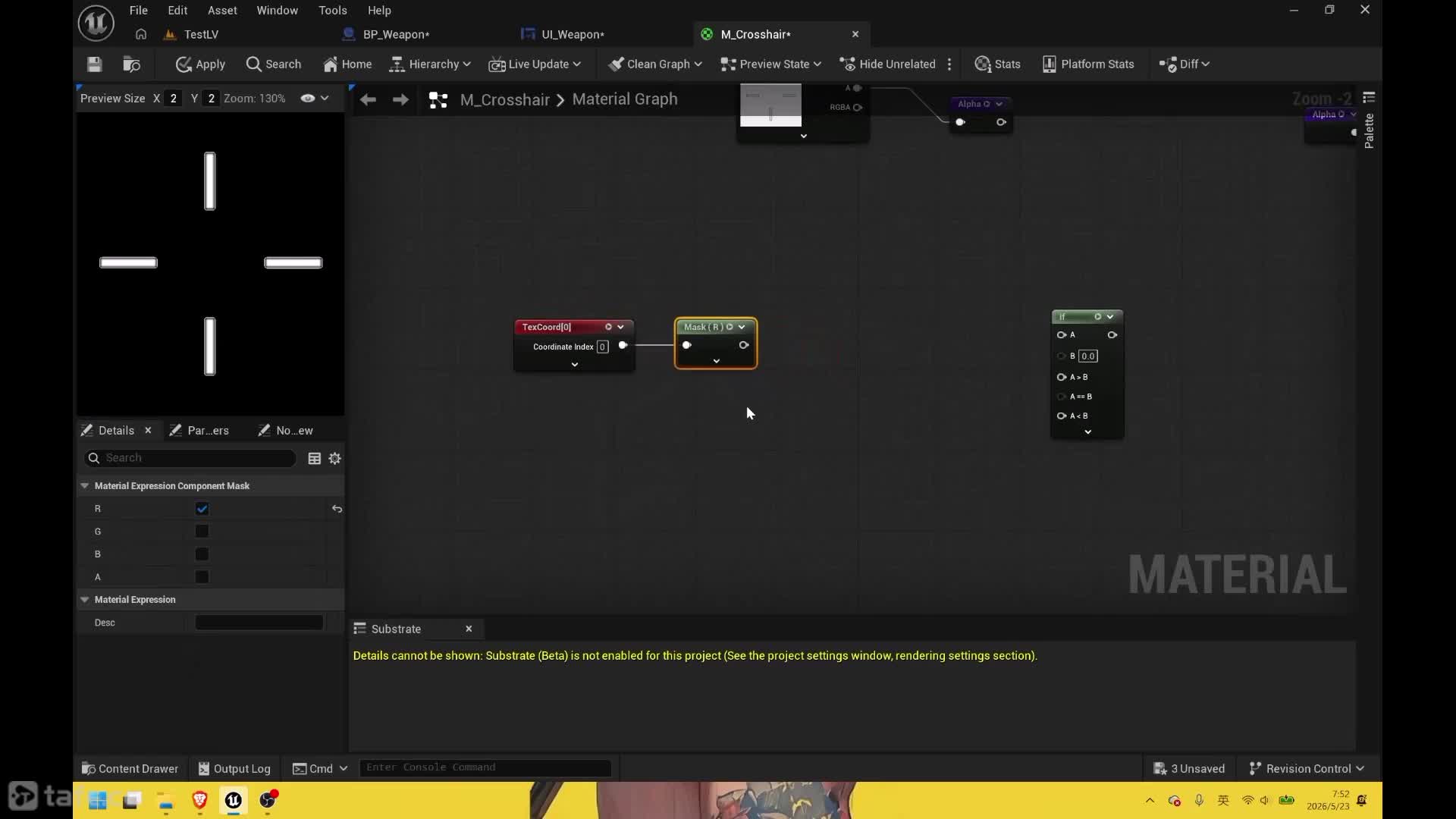Viewport: 1456px width, 819px height.
Task: Enable the A channel checkbox
Action: pyautogui.click(x=202, y=577)
